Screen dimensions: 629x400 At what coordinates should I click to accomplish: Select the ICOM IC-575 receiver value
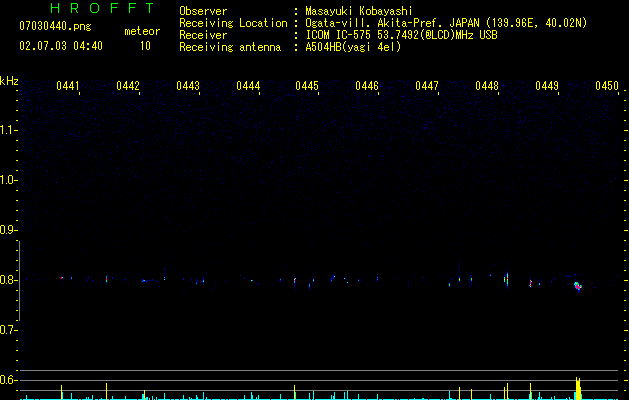pos(401,35)
